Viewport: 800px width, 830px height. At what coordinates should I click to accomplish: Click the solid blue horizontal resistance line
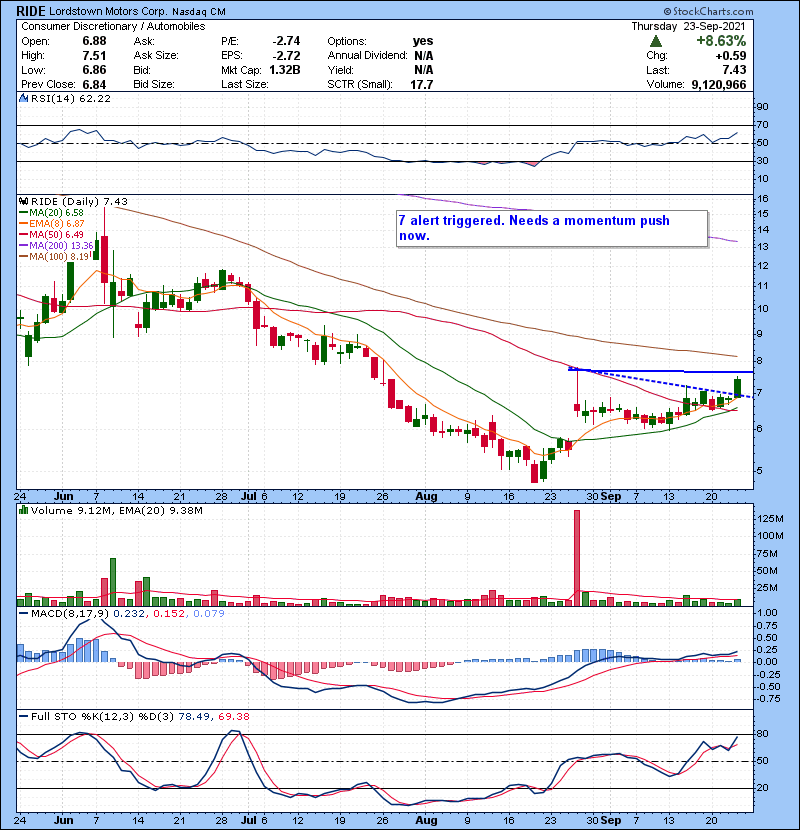pyautogui.click(x=662, y=371)
